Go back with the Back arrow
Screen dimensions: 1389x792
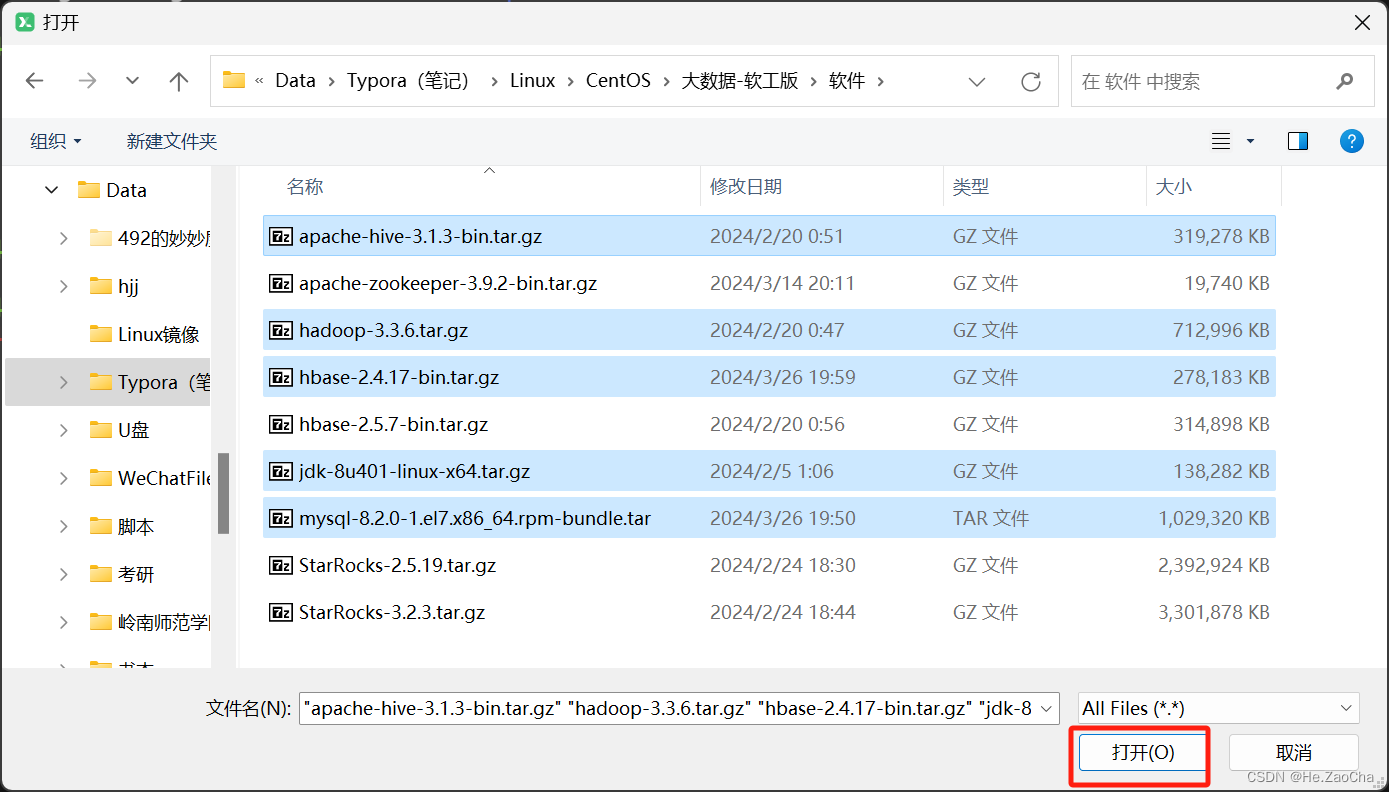[35, 81]
